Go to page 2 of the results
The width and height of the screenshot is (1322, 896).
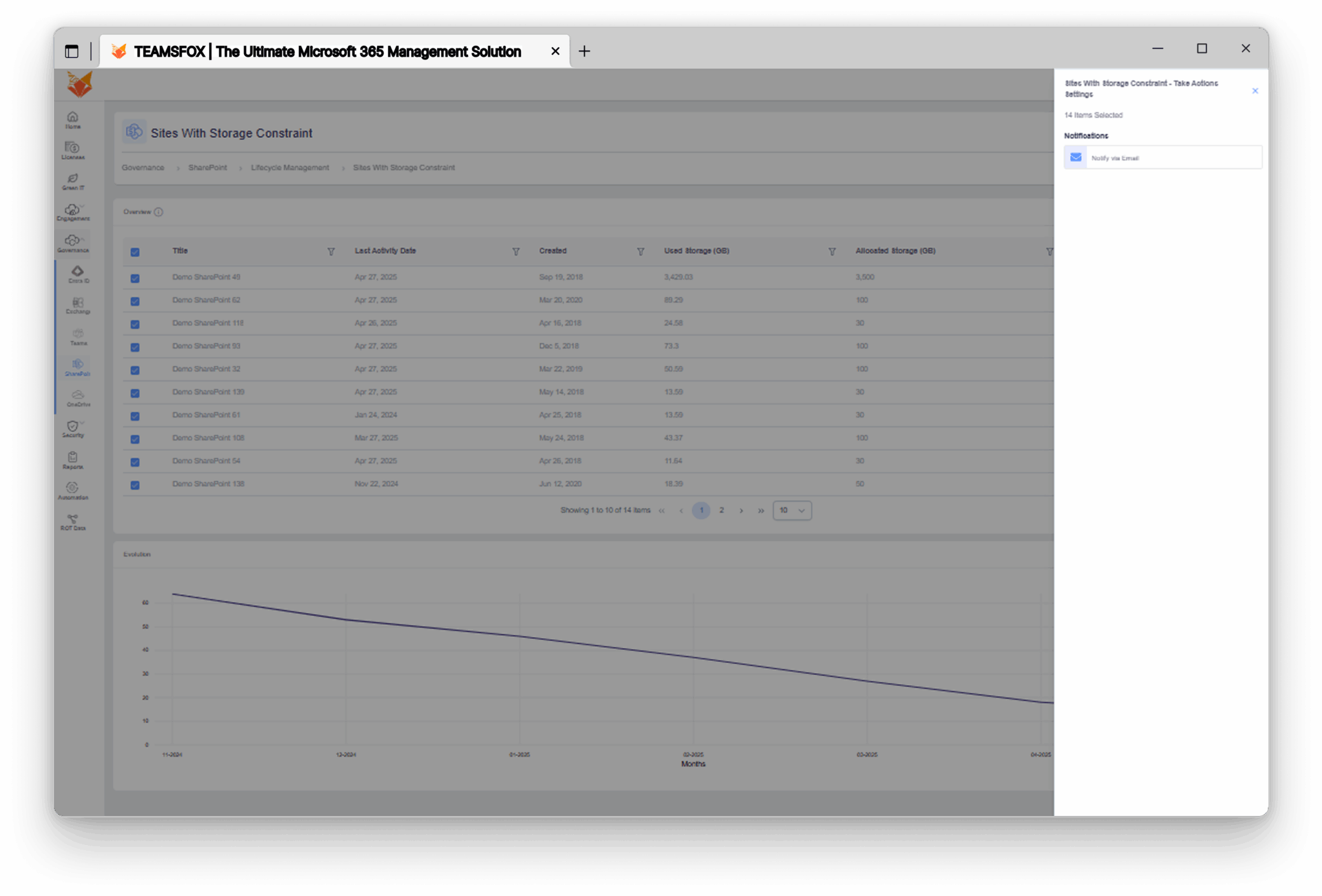pyautogui.click(x=722, y=510)
